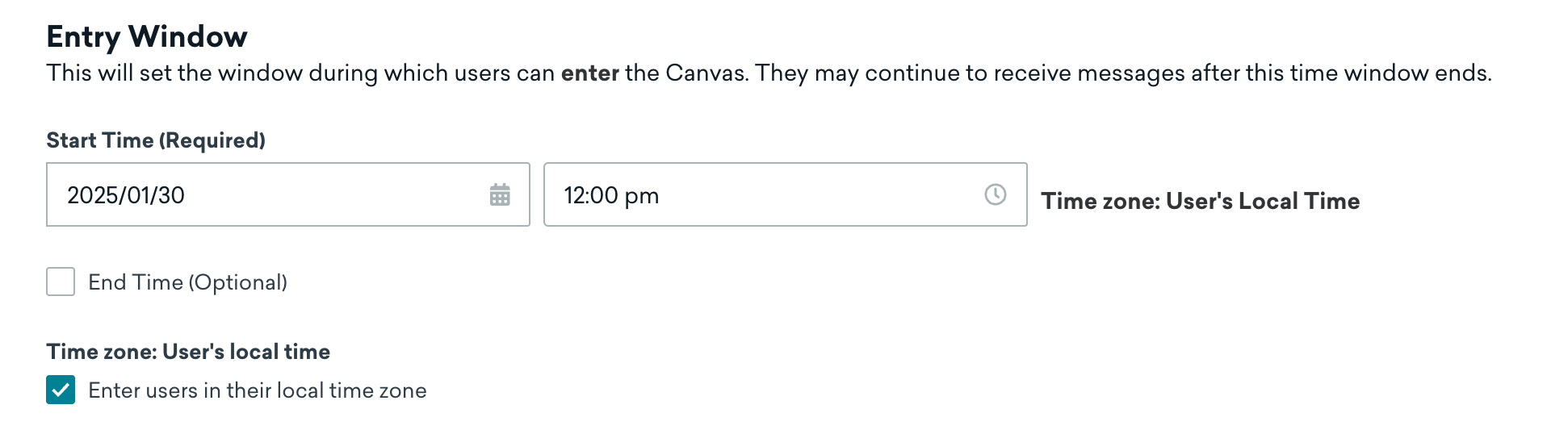Open the calendar date picker icon

tap(500, 194)
